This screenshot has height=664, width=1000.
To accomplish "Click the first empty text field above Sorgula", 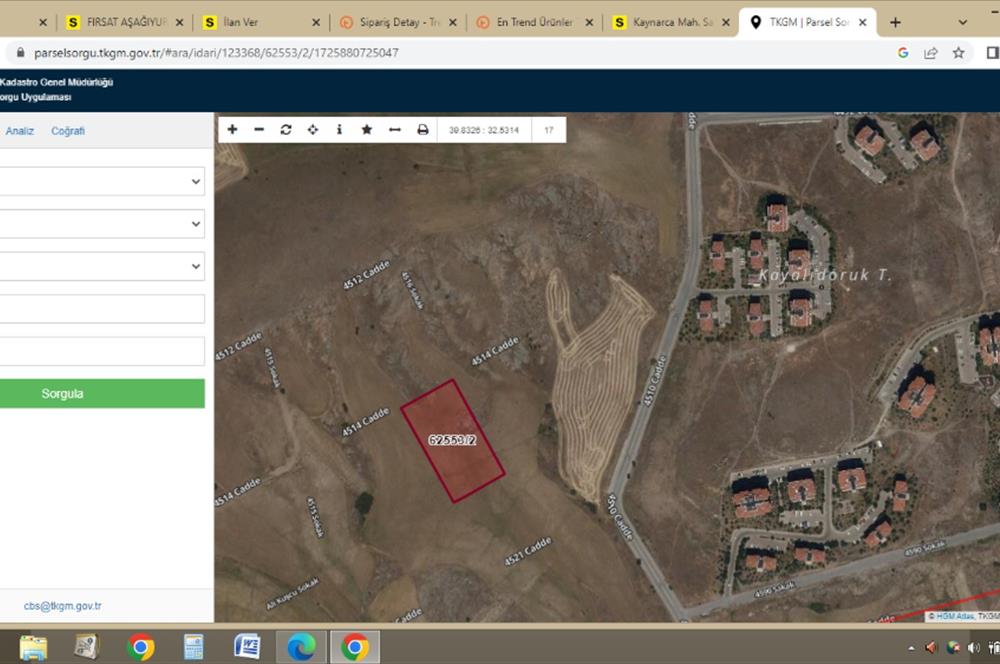I will [101, 309].
